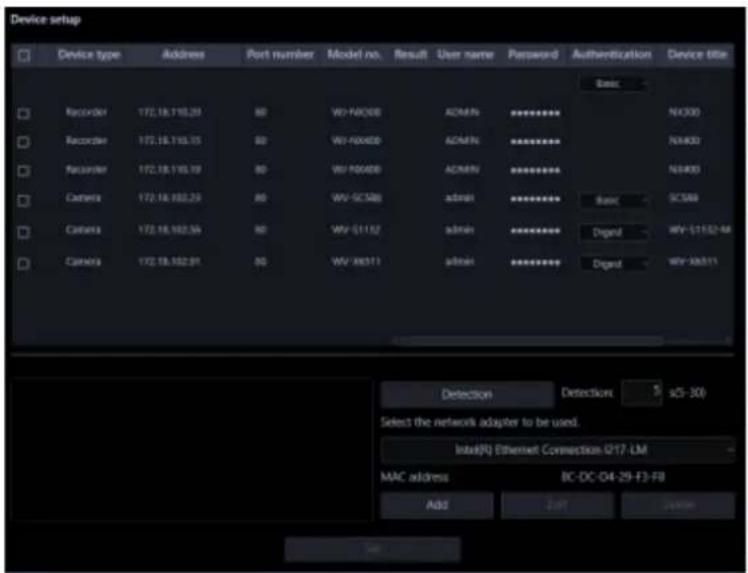Click the password field in the NX300 row
The height and width of the screenshot is (573, 748).
pyautogui.click(x=535, y=114)
